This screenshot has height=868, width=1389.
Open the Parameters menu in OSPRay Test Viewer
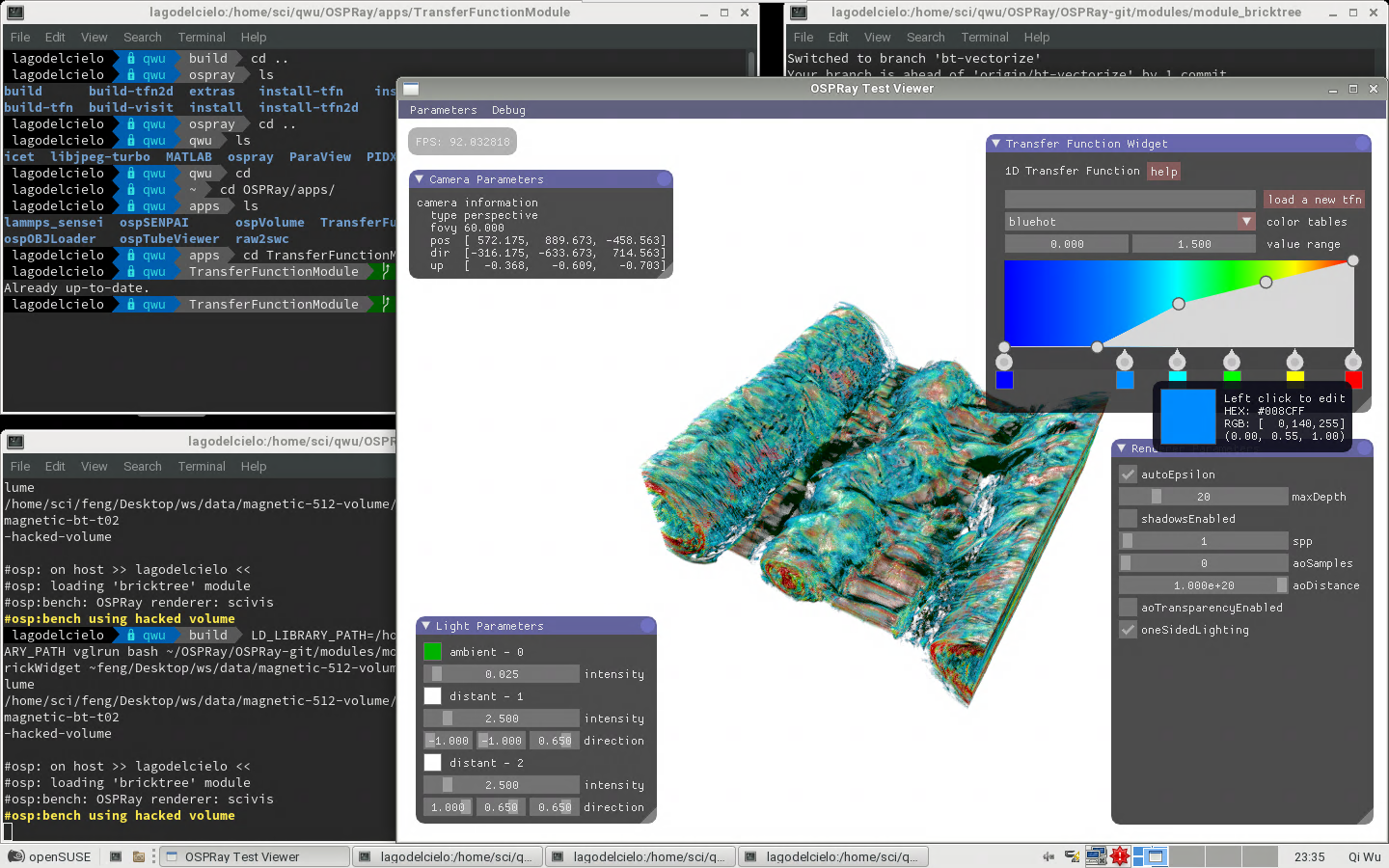pyautogui.click(x=444, y=110)
